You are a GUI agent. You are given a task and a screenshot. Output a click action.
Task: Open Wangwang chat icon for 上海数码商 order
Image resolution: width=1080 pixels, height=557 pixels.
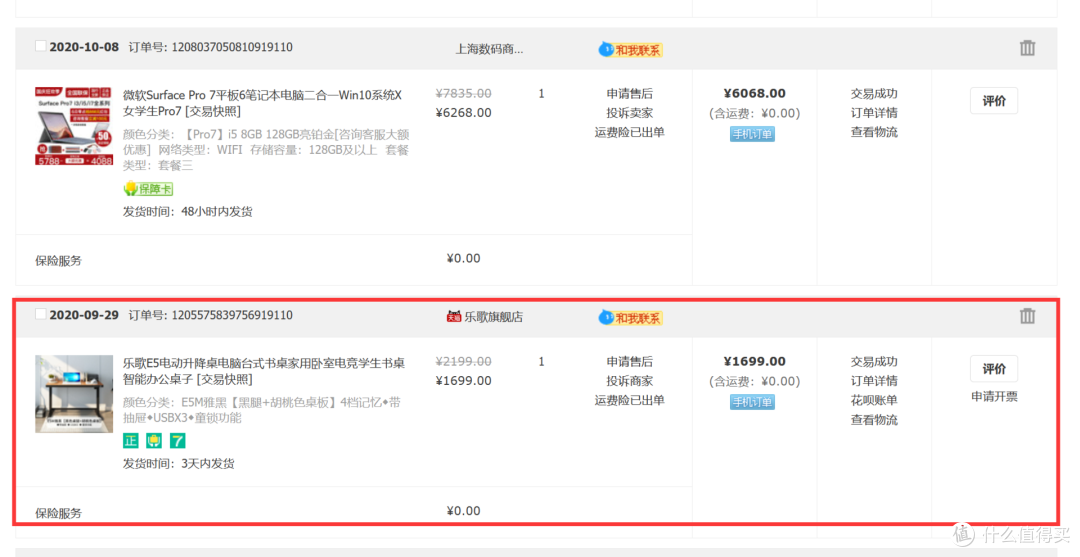pyautogui.click(x=630, y=50)
